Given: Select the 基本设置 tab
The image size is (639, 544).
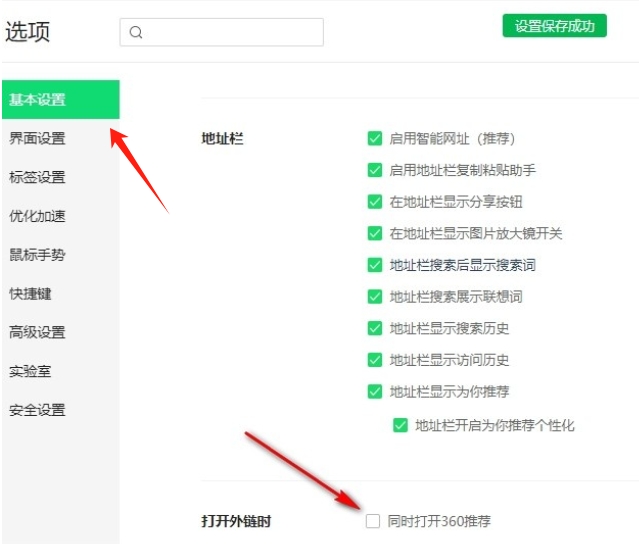Looking at the screenshot, I should pyautogui.click(x=60, y=100).
